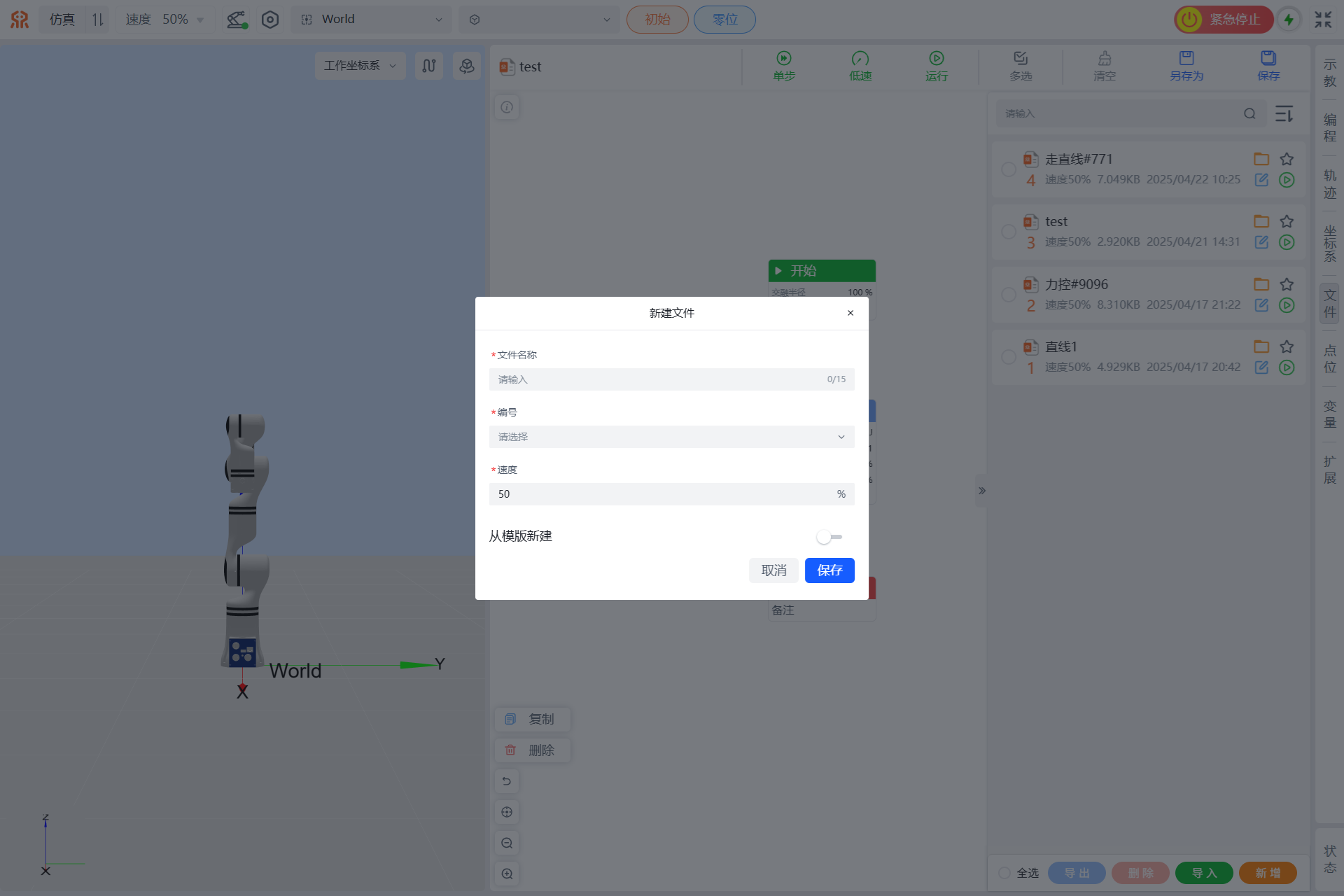Select radio button for 走直线#771
Screen dimensions: 1344x896
pos(1009,169)
